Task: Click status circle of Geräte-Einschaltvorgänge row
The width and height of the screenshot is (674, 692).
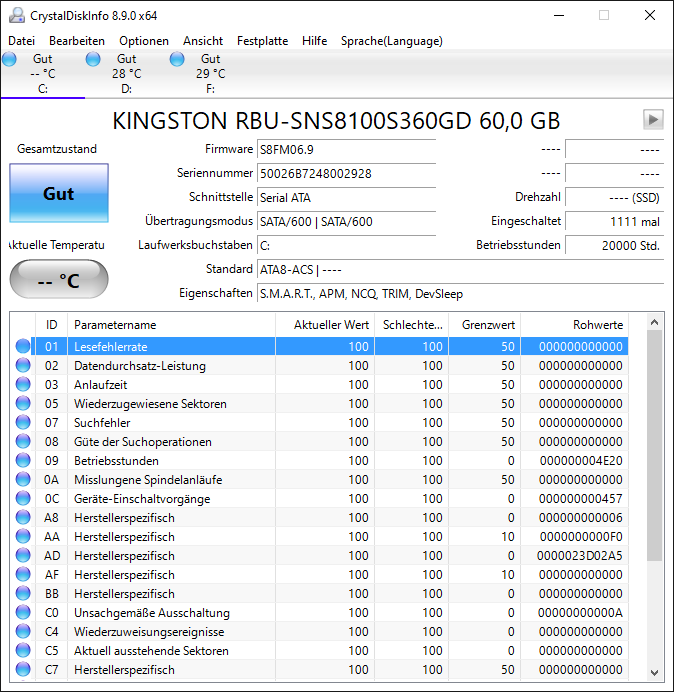Action: click(x=23, y=498)
